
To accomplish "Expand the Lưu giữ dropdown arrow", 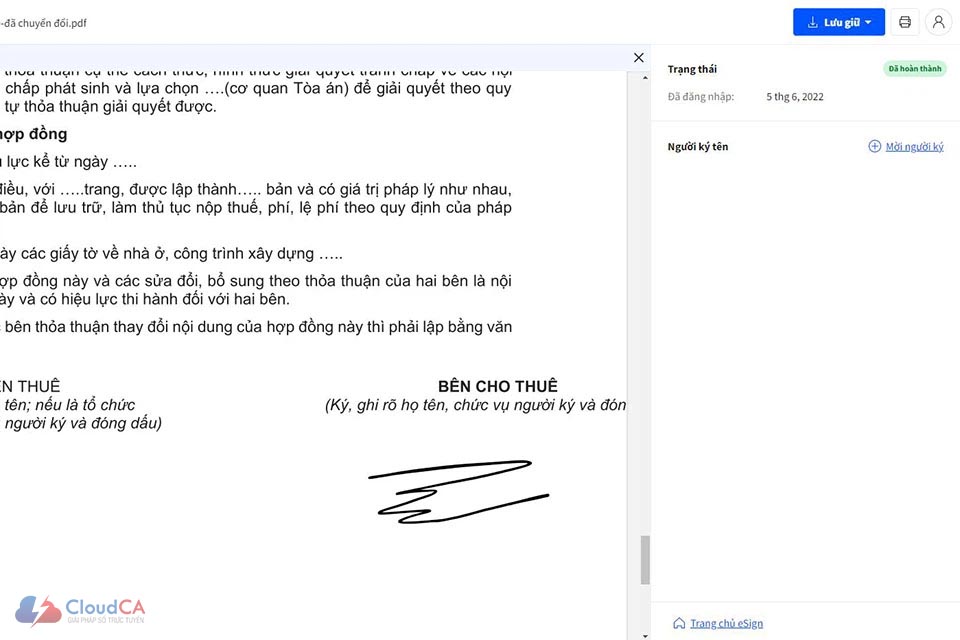I will click(868, 22).
